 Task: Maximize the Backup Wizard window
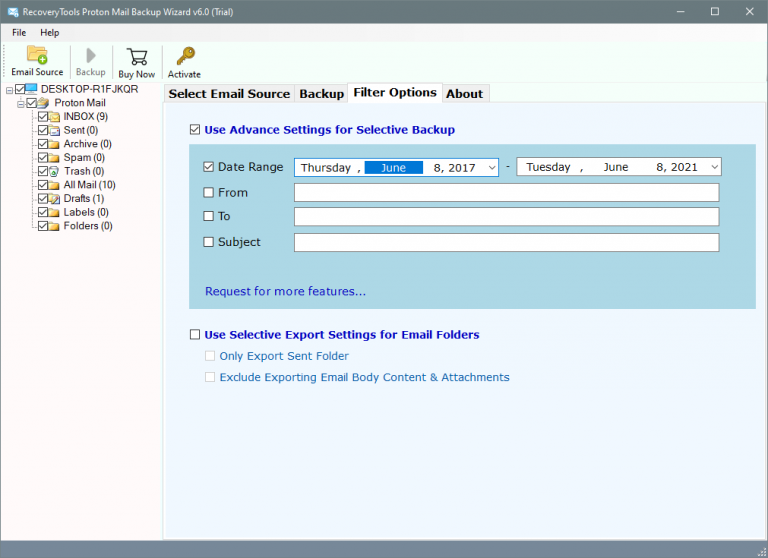coord(715,12)
